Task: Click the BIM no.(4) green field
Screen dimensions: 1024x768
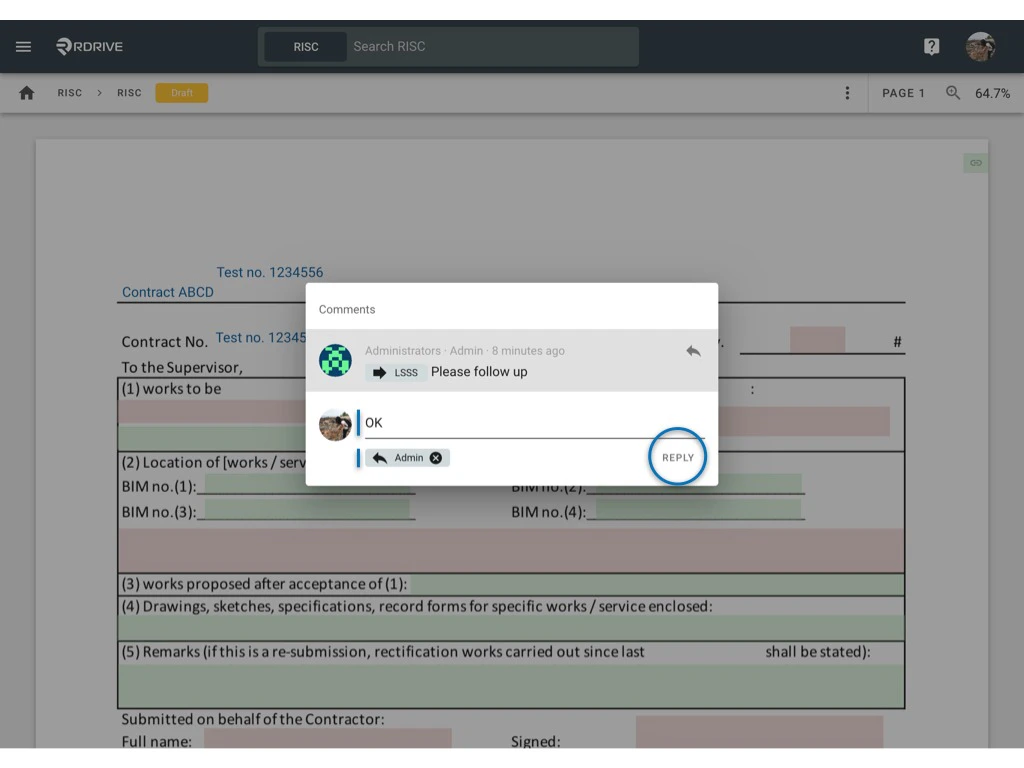Action: click(x=699, y=510)
